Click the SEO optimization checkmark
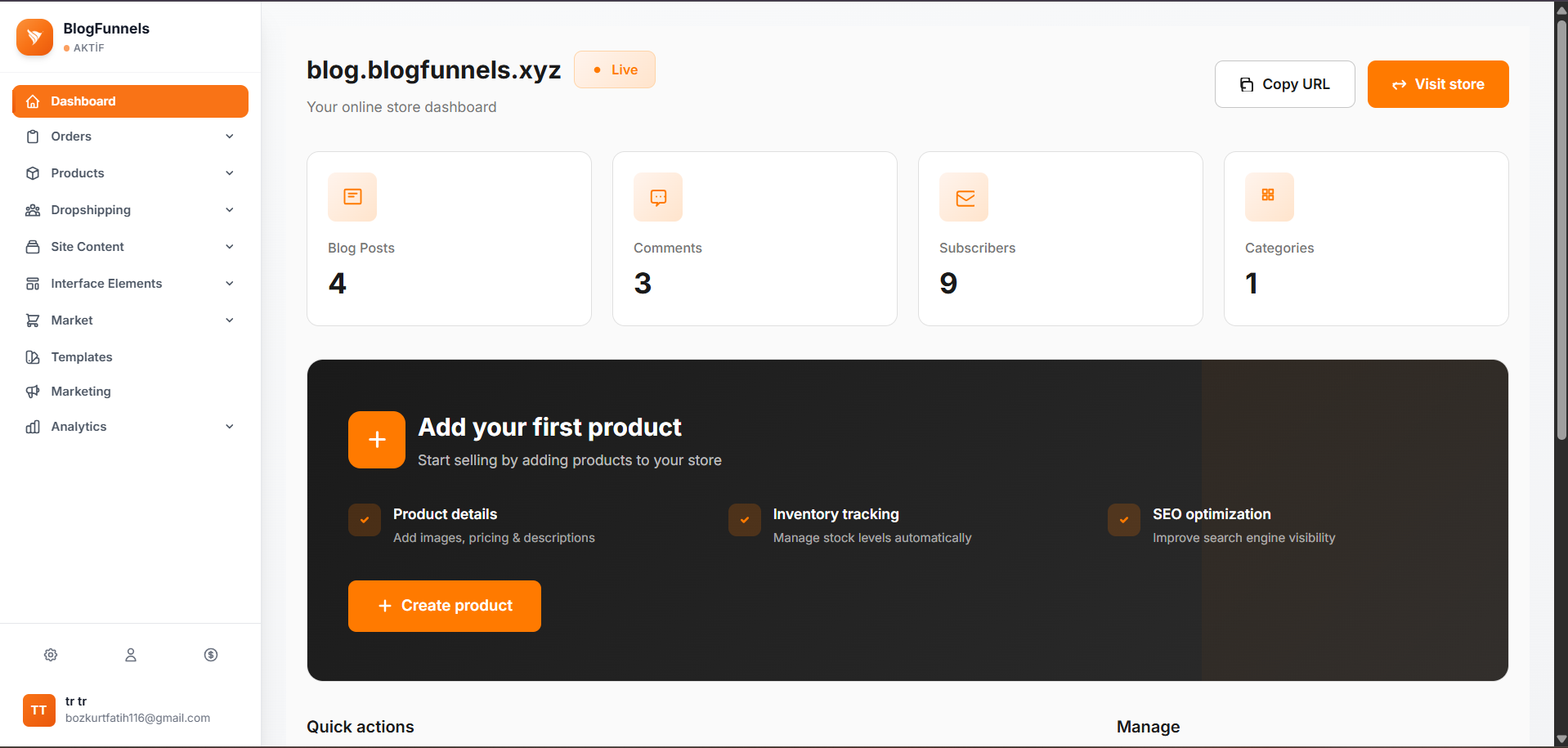This screenshot has width=1568, height=748. click(x=1123, y=520)
